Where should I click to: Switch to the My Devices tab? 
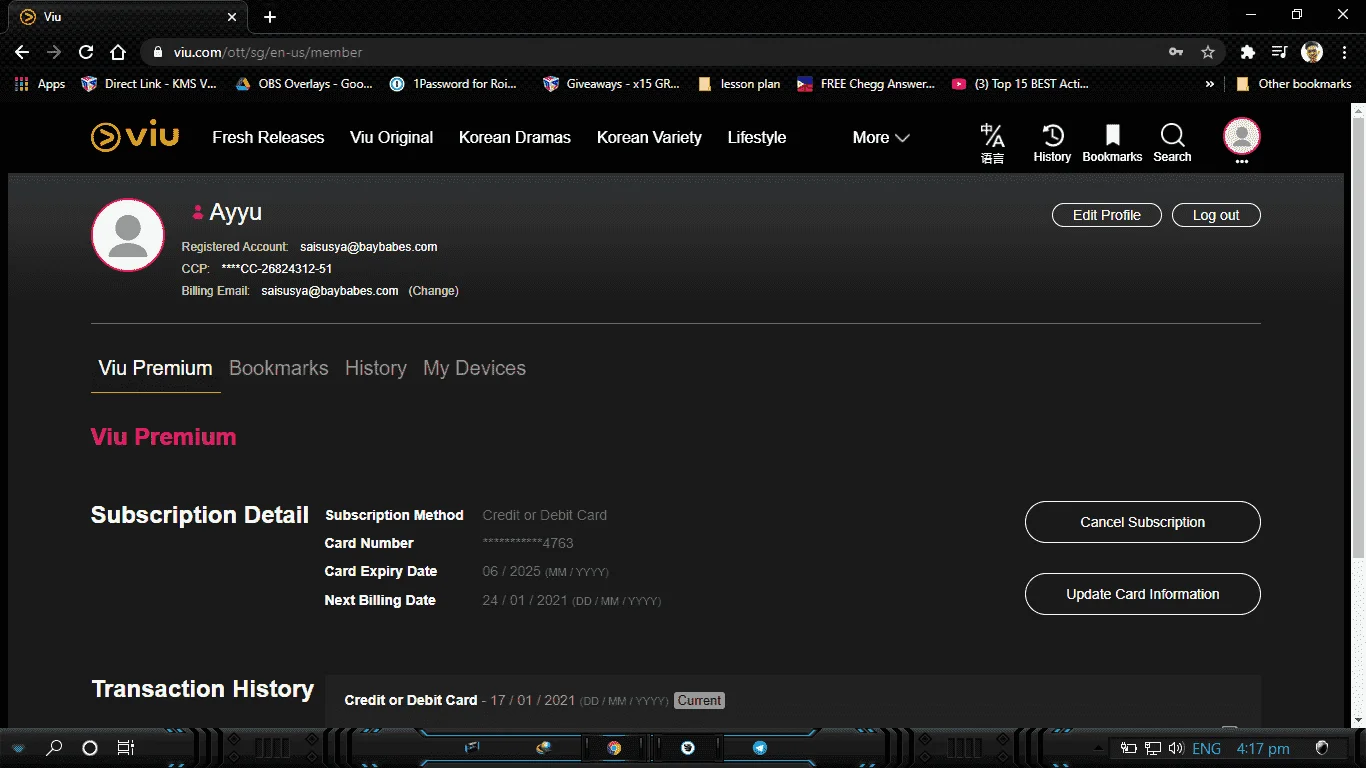474,368
